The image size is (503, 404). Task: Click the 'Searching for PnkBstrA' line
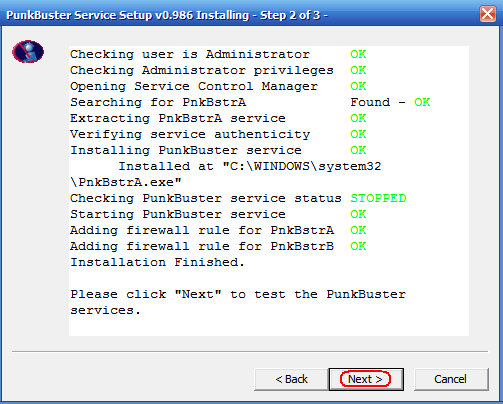point(158,102)
